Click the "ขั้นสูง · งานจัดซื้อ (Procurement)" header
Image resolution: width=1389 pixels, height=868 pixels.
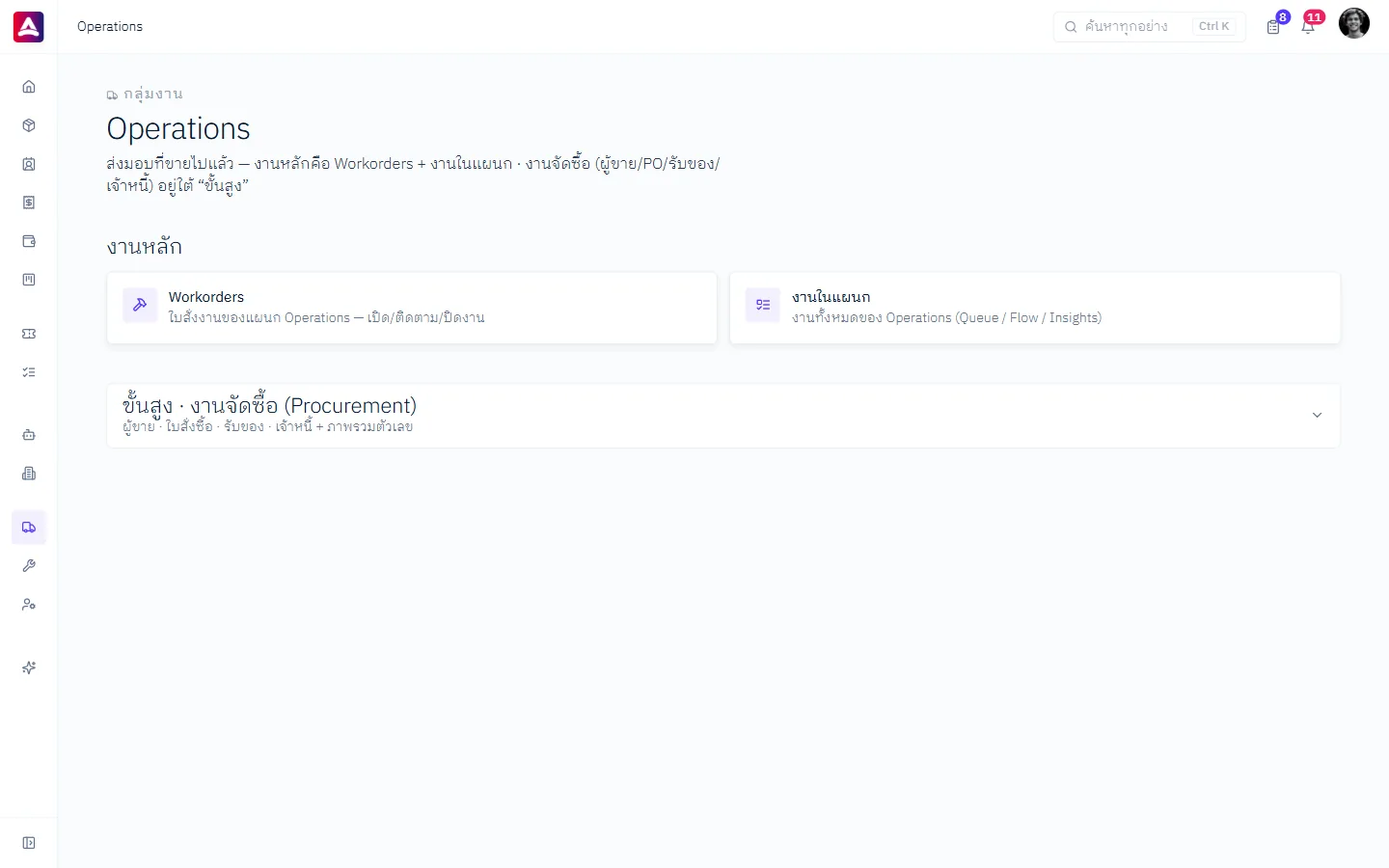tap(270, 406)
